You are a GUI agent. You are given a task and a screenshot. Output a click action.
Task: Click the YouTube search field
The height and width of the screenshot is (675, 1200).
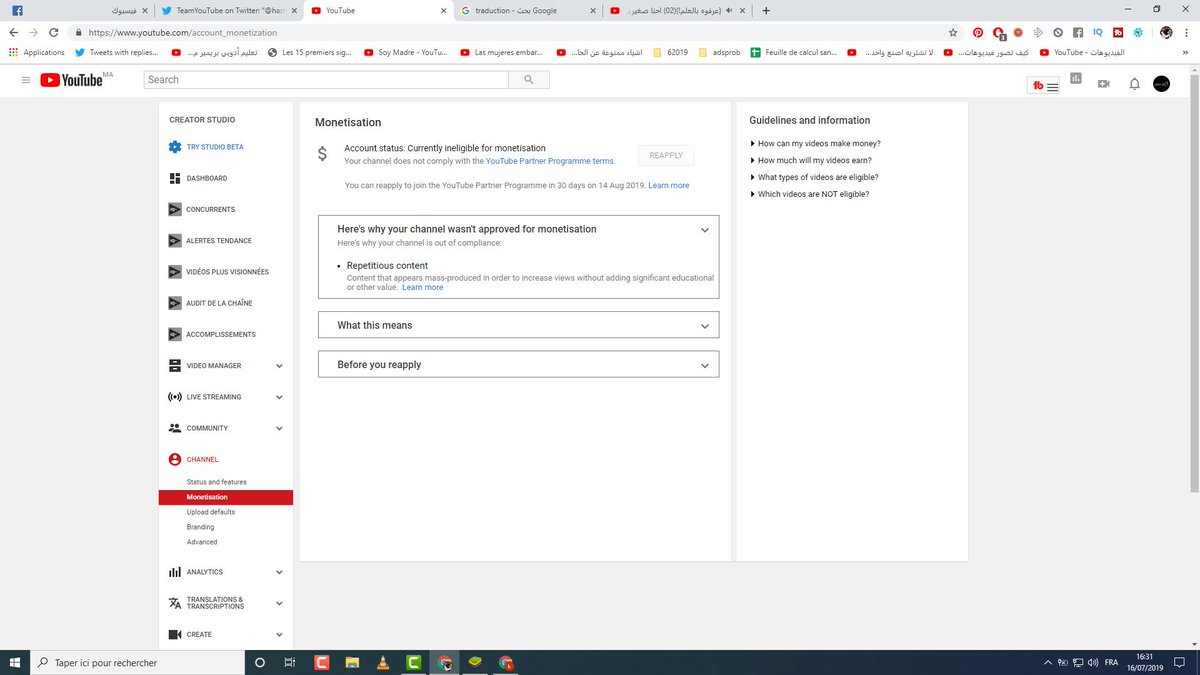pyautogui.click(x=326, y=80)
